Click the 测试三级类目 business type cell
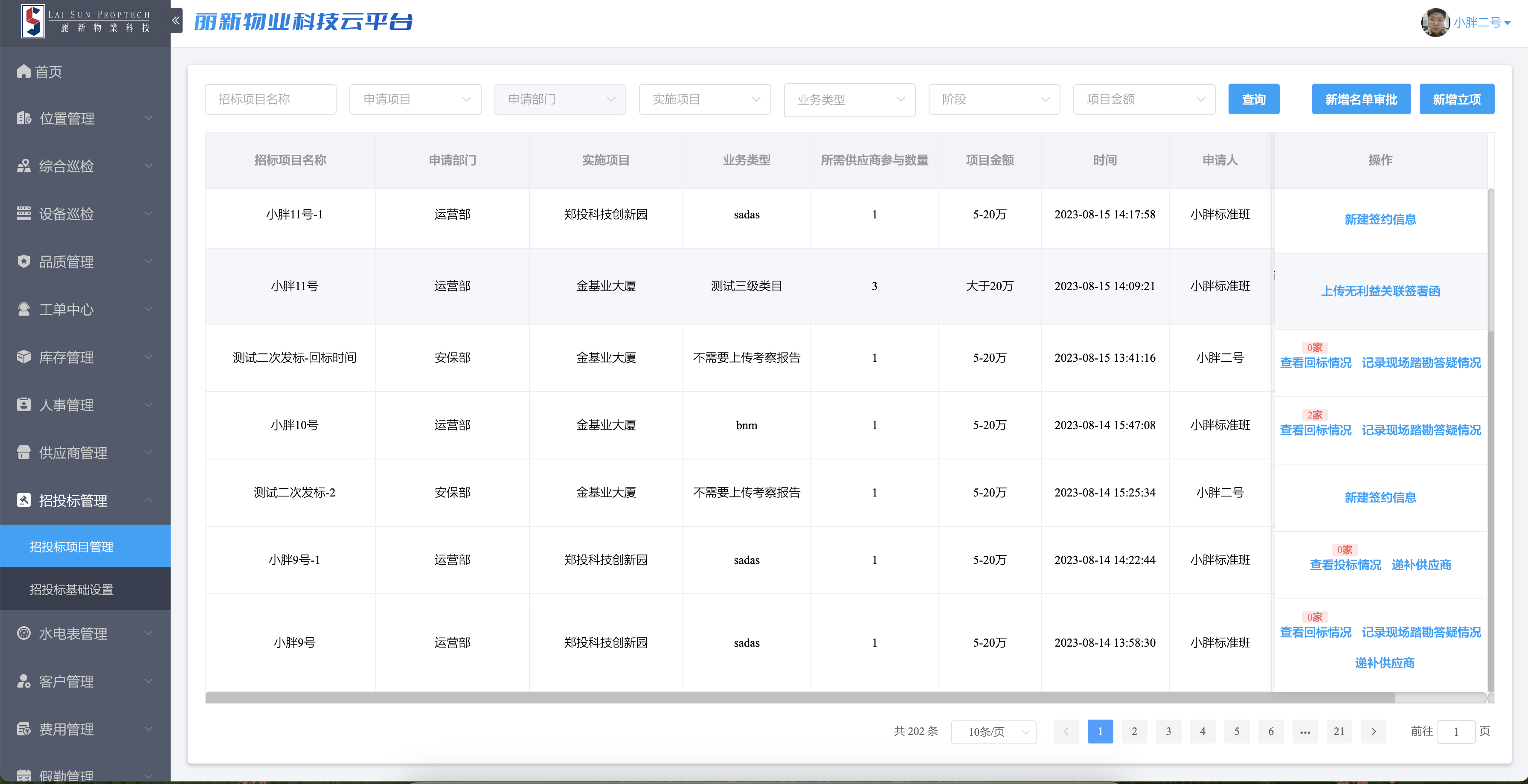This screenshot has height=784, width=1528. click(x=746, y=286)
